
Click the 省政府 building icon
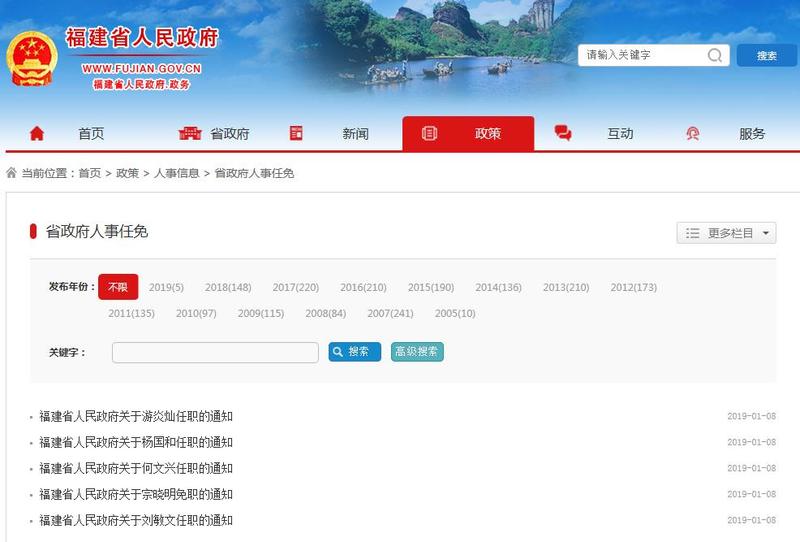[x=190, y=134]
